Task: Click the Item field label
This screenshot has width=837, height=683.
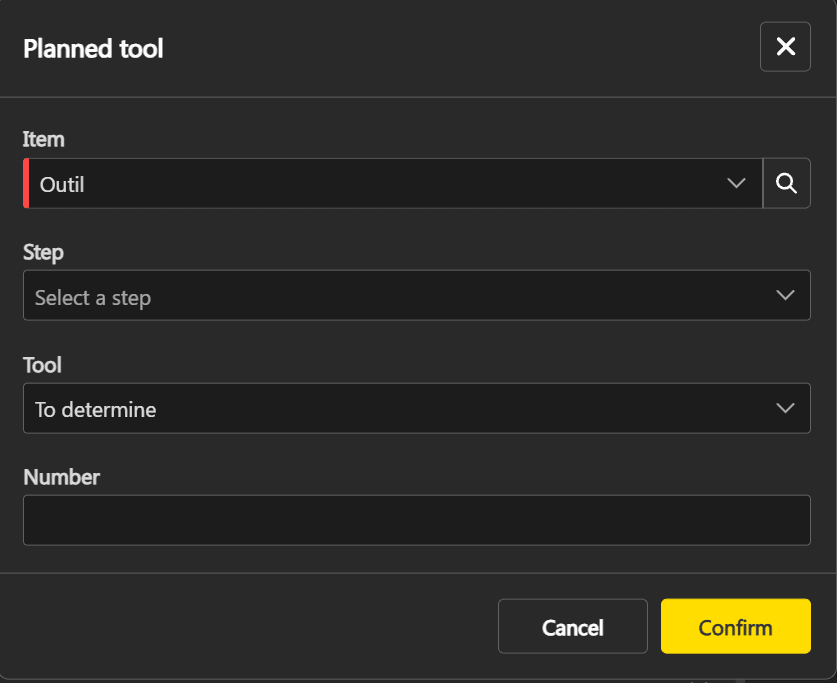Action: (x=44, y=139)
